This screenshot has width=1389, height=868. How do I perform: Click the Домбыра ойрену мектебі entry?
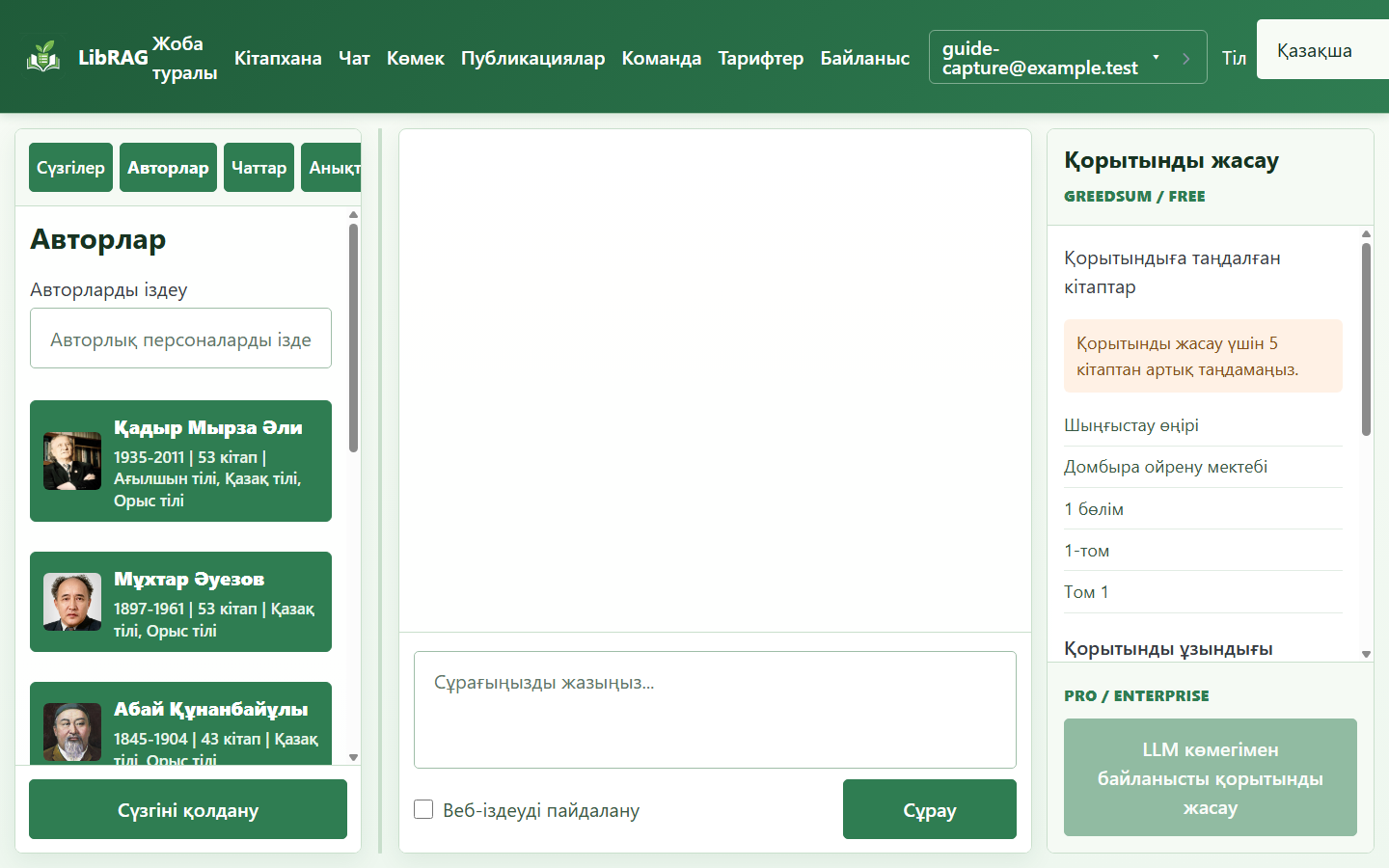[1203, 467]
